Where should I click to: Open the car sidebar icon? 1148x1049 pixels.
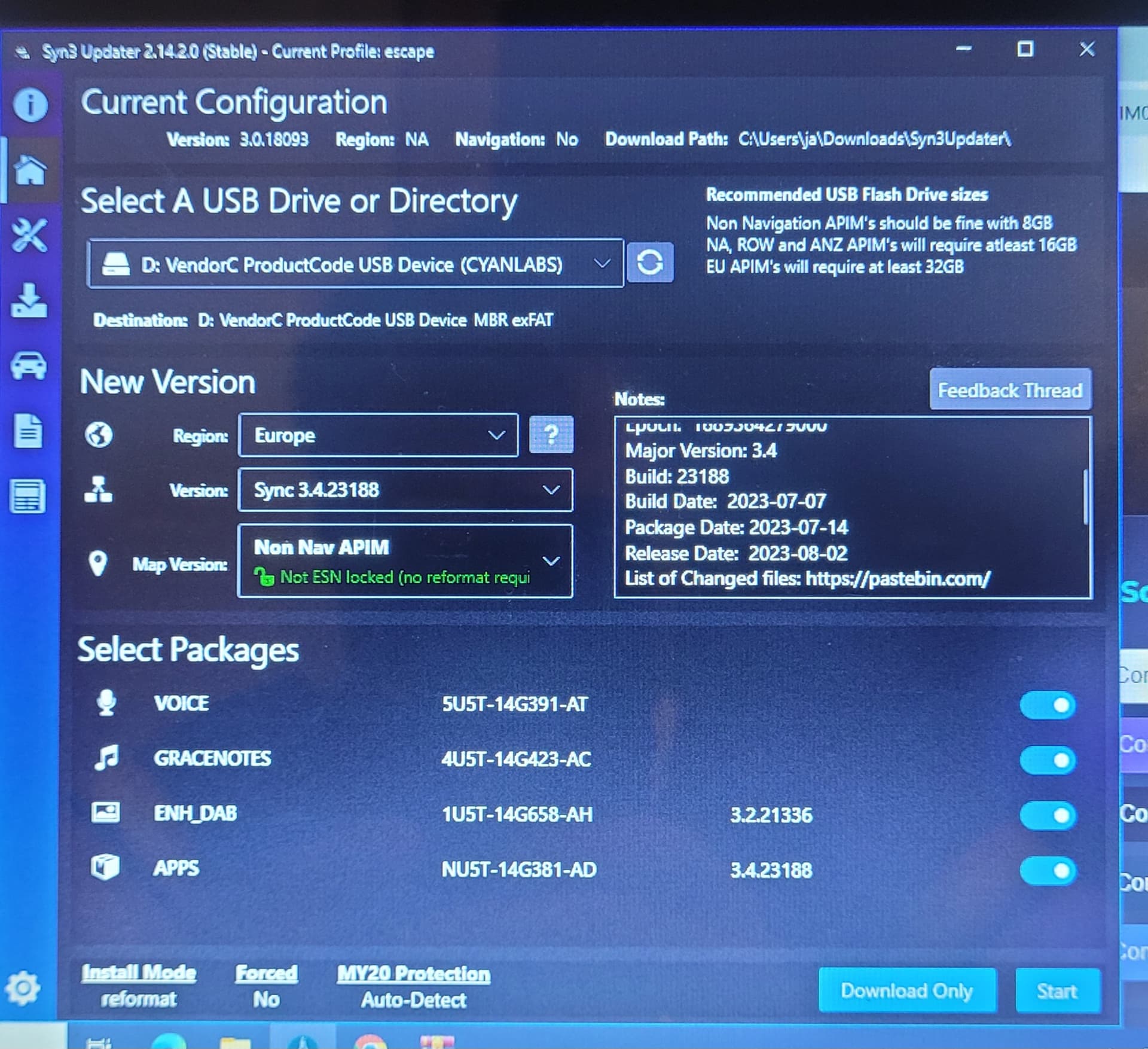[29, 365]
